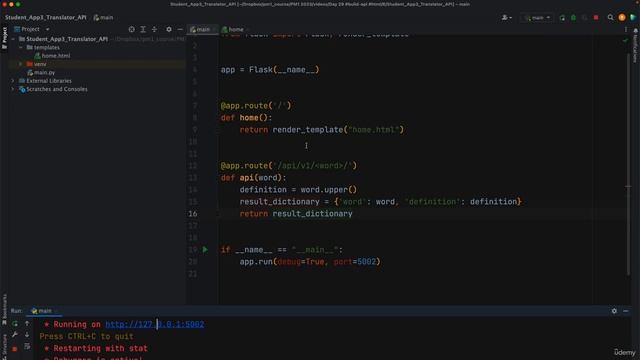Open Run panel gear settings
This screenshot has height=360, width=640.
pyautogui.click(x=614, y=311)
